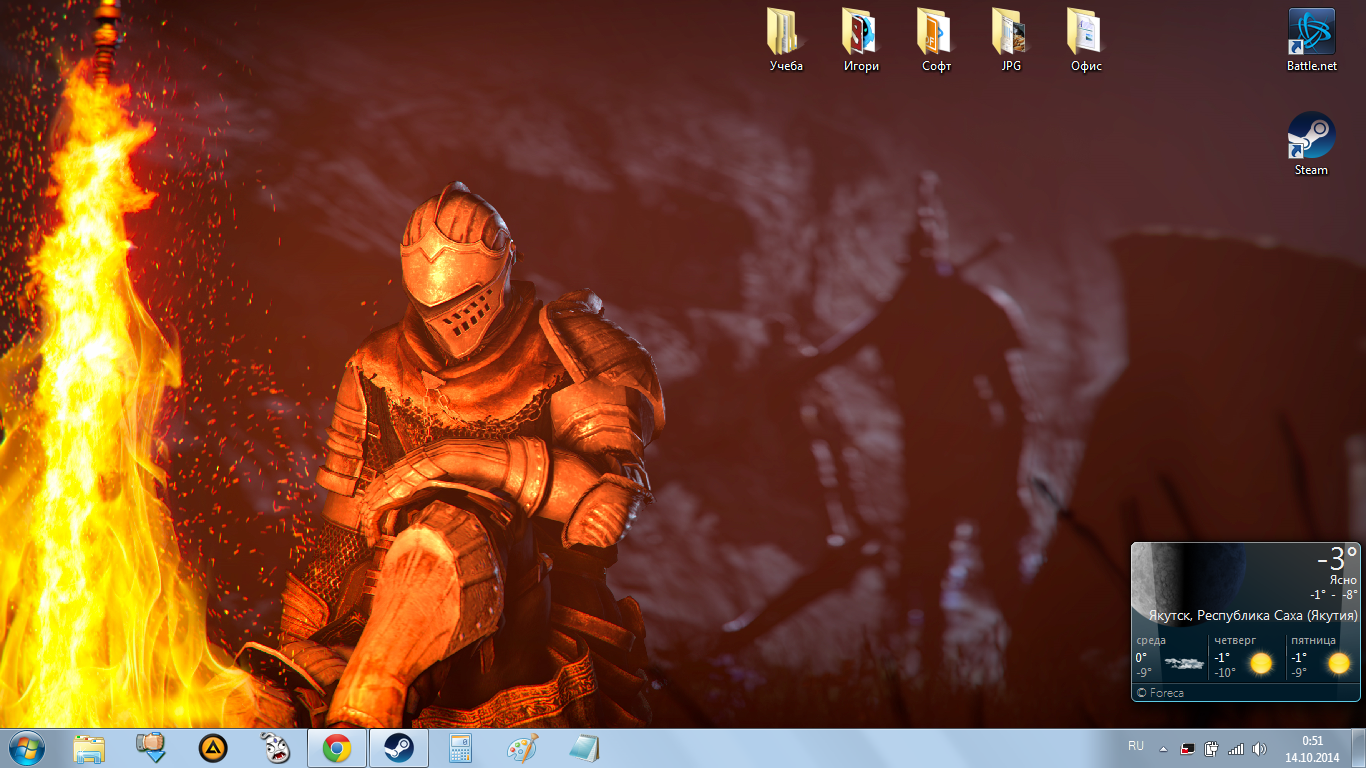Open the Windows Start menu
Screen dimensions: 1366x768
[x=27, y=748]
